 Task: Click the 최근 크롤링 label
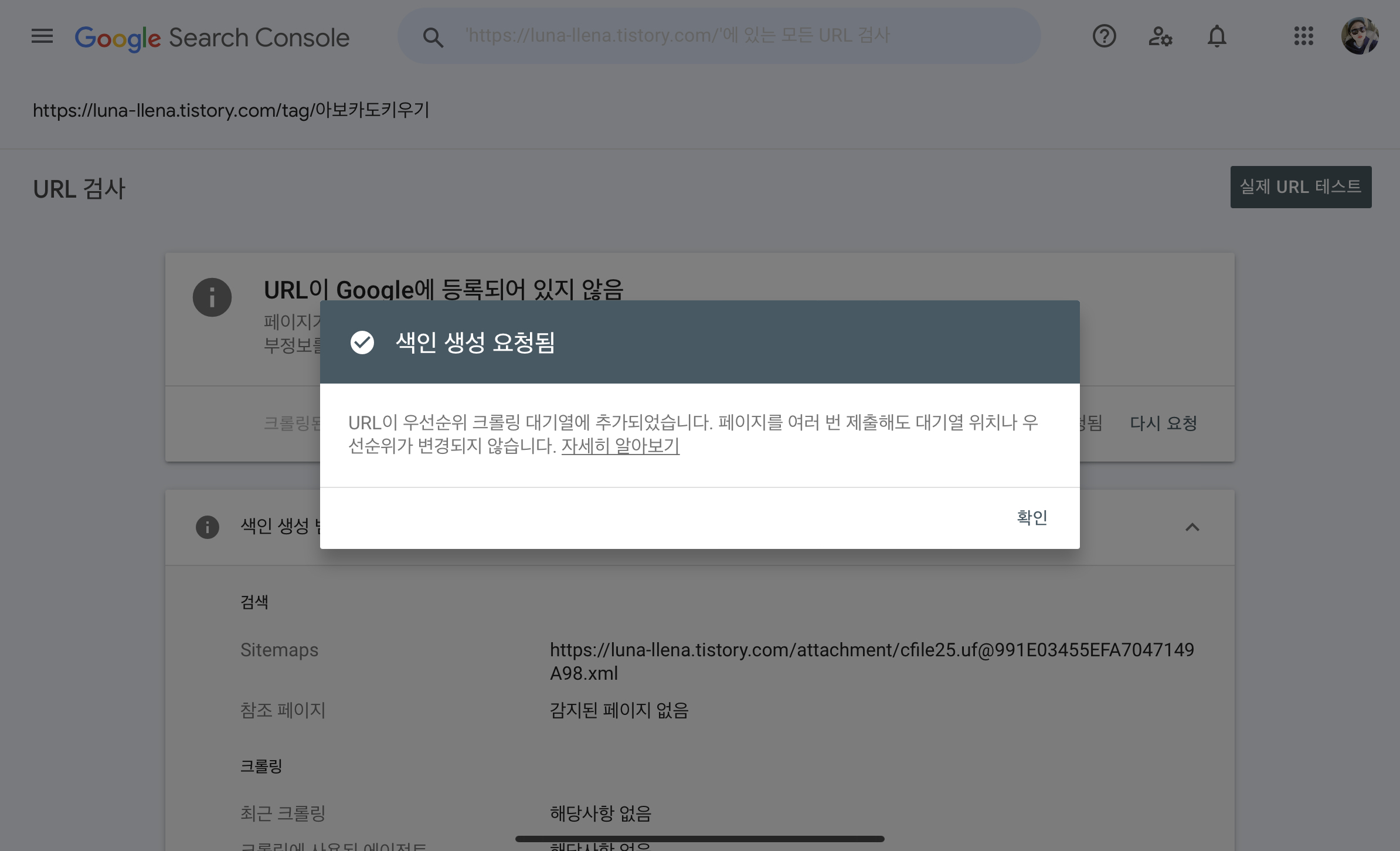pos(283,813)
